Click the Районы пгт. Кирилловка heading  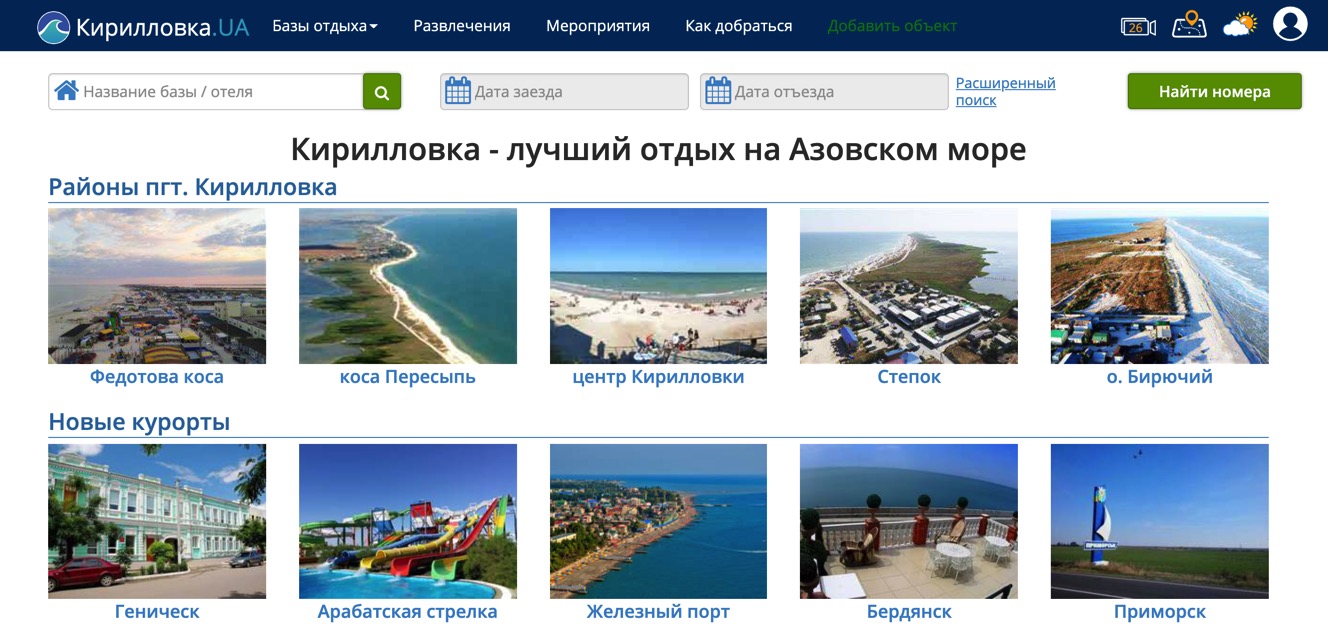[193, 187]
